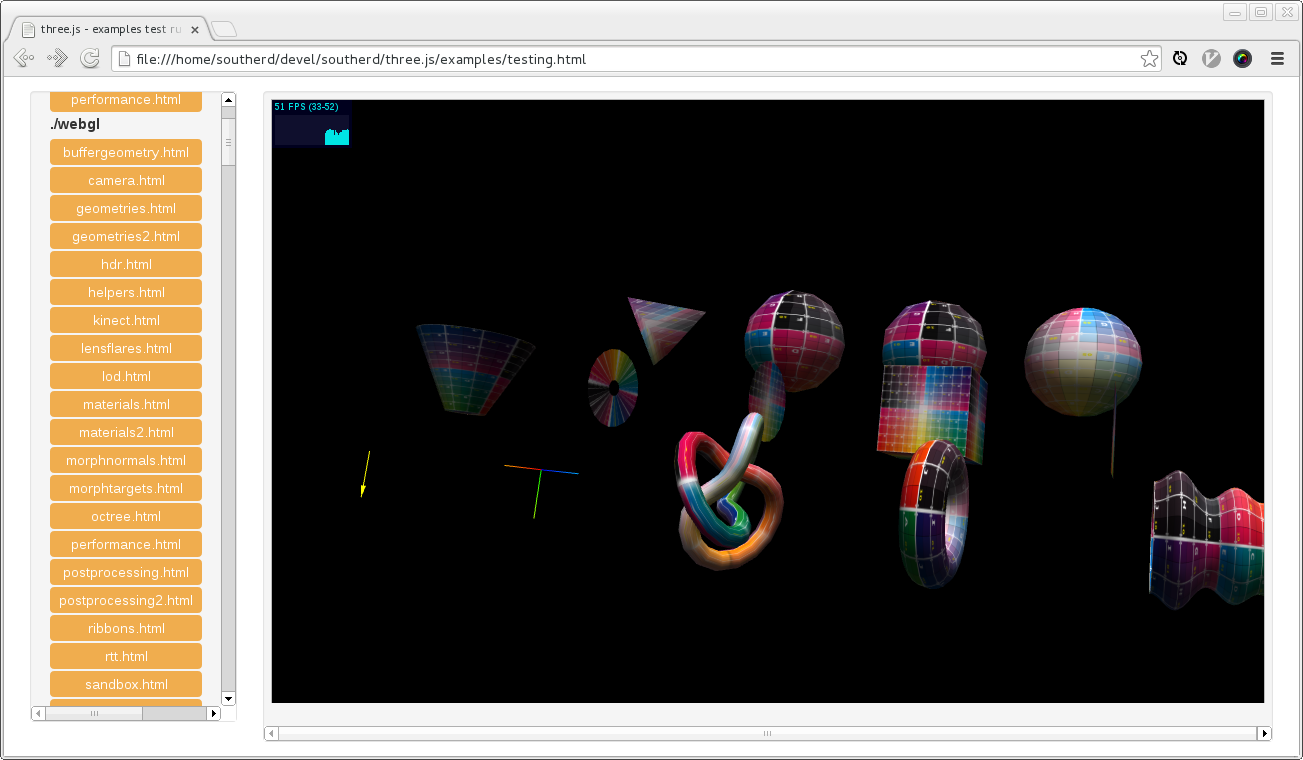Open webgl performance.html below octree.html
The width and height of the screenshot is (1303, 760).
pos(126,544)
